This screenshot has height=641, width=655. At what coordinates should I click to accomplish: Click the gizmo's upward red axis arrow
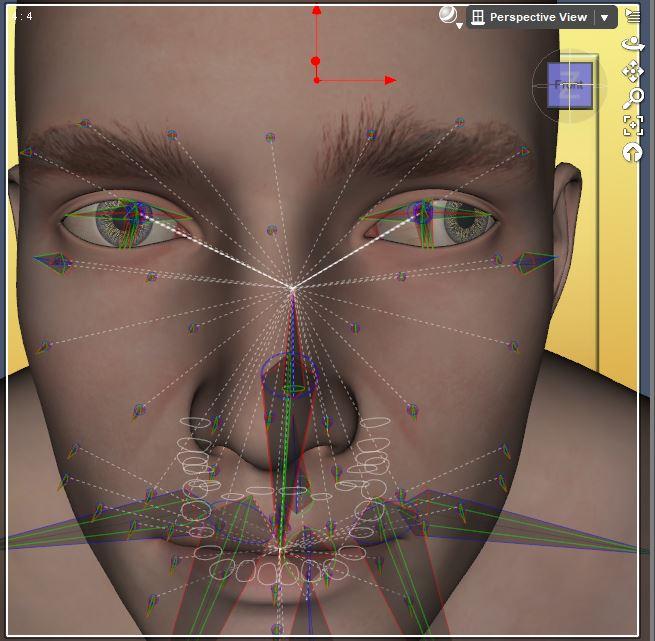(317, 10)
